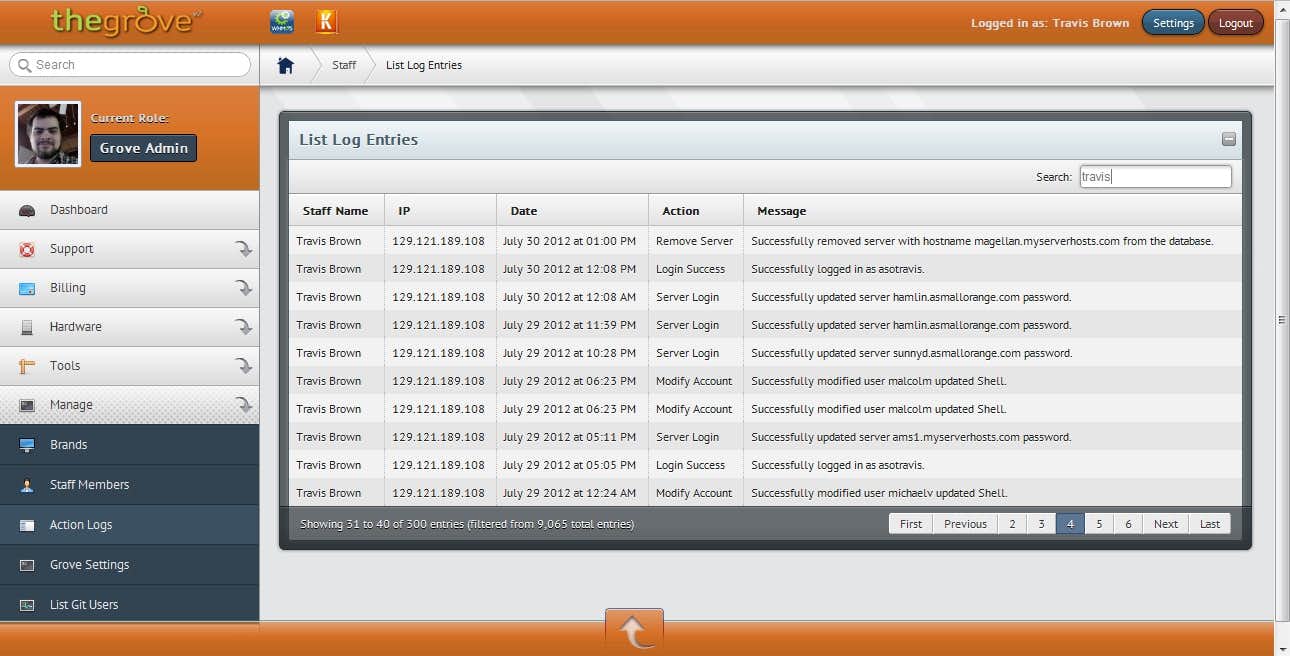Click the Settings button in header
The width and height of the screenshot is (1290, 656).
(x=1173, y=23)
